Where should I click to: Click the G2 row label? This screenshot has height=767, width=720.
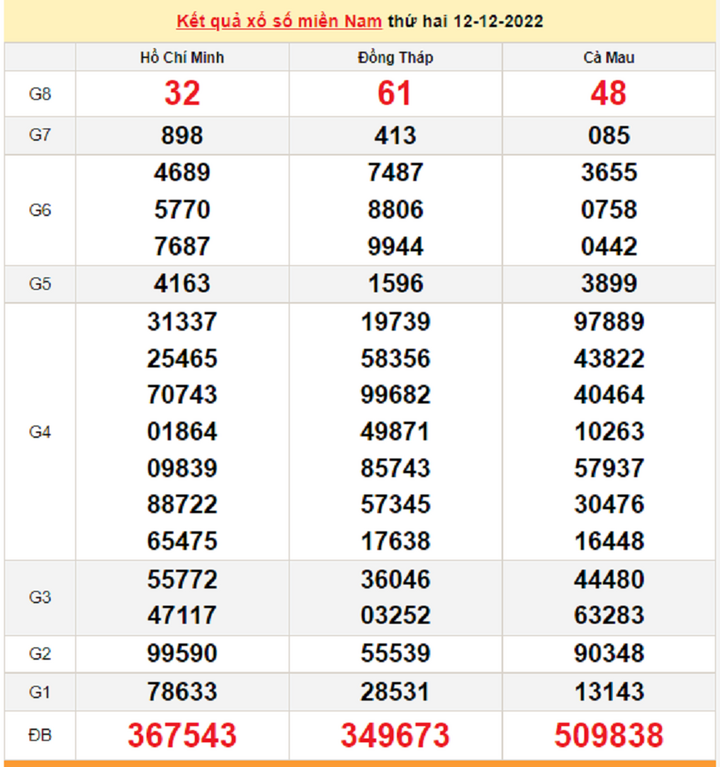coord(40,654)
